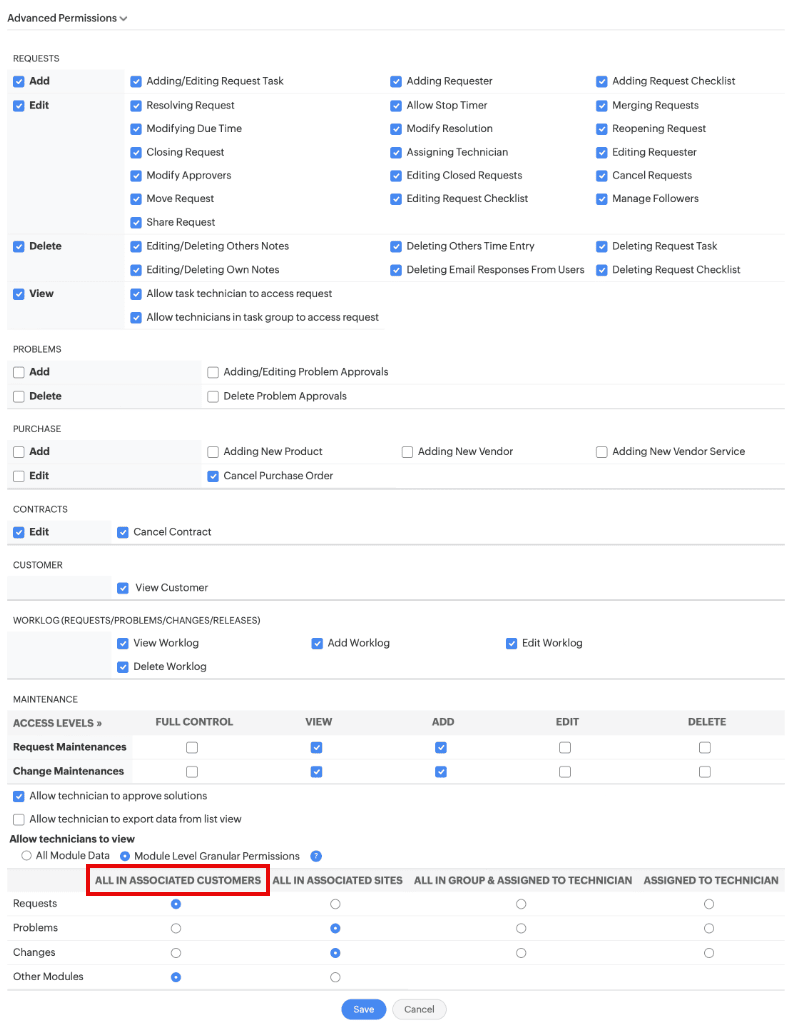Select All in Associated Sites for Other Modules

[335, 977]
